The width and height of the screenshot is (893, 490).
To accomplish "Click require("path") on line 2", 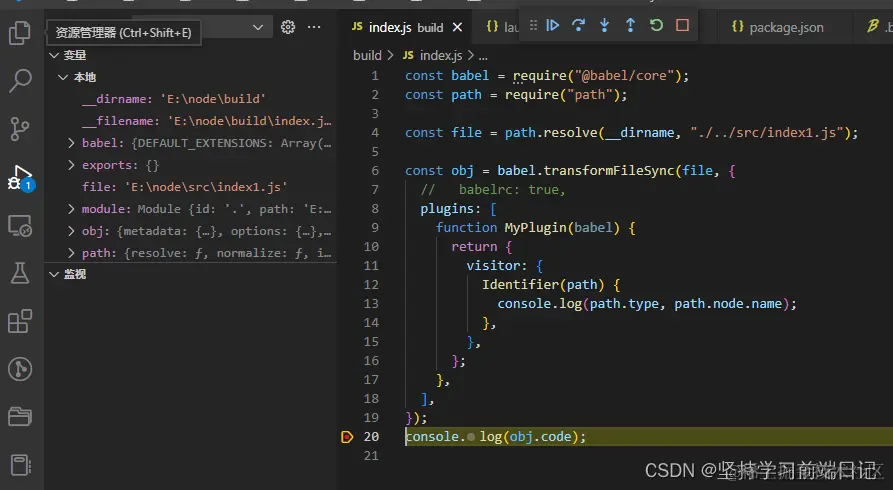I will point(562,95).
